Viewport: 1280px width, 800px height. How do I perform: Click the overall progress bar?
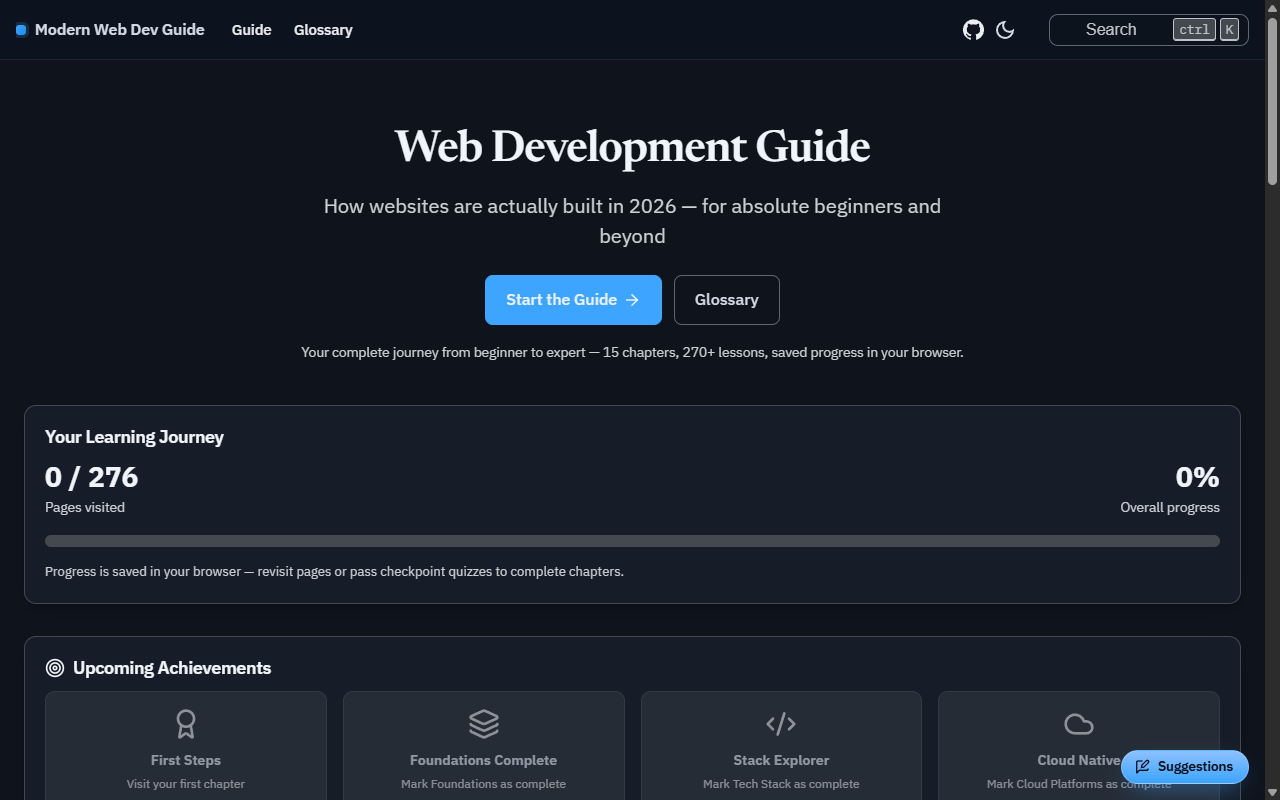632,541
